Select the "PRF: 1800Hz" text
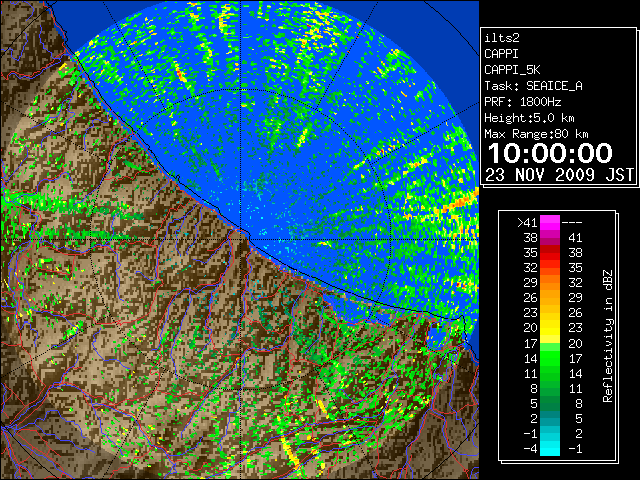The height and width of the screenshot is (480, 640). point(522,102)
